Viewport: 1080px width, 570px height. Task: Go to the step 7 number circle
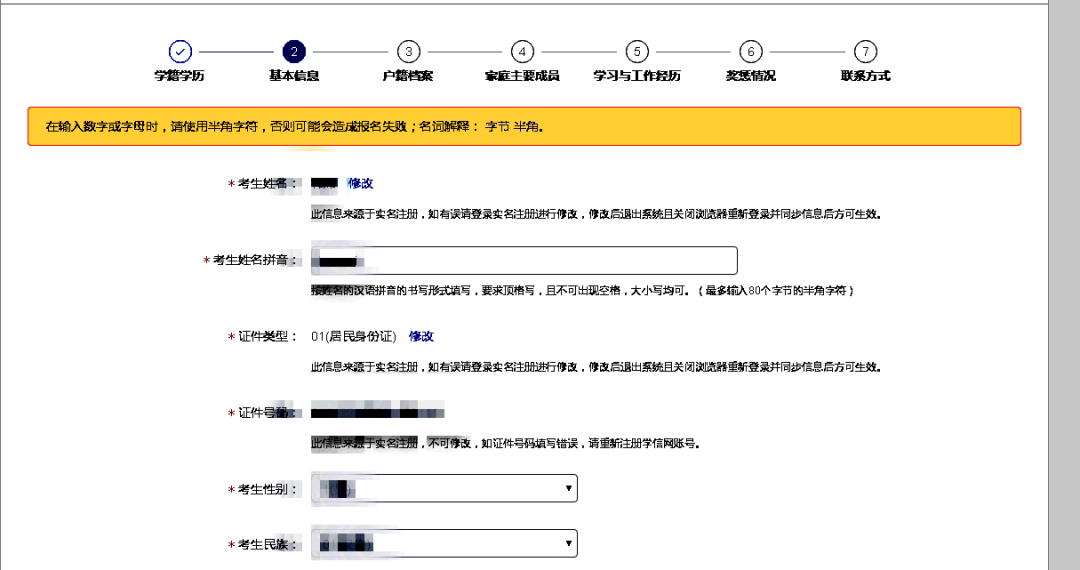click(865, 51)
